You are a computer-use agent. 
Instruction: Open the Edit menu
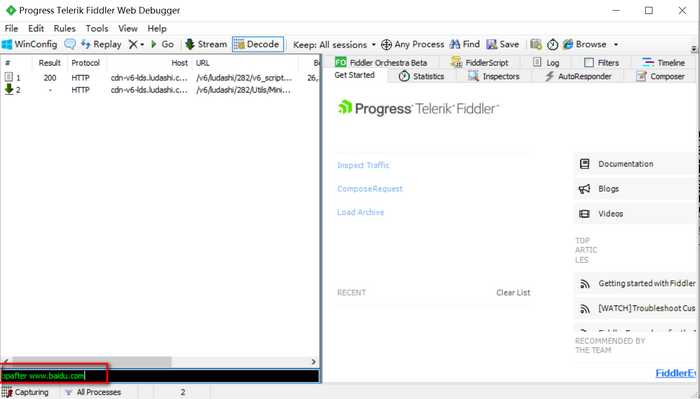coord(36,28)
